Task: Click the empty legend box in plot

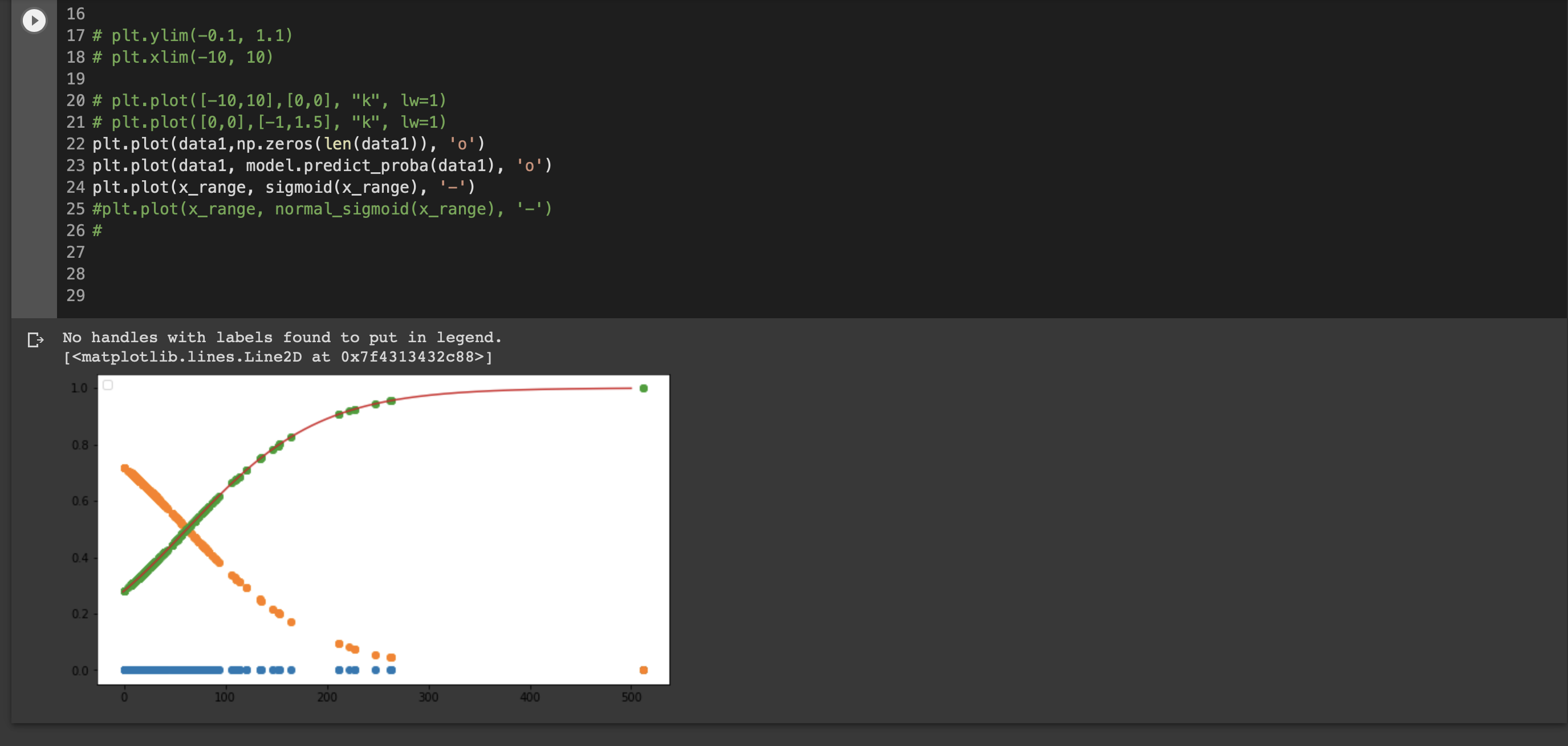Action: (x=108, y=385)
